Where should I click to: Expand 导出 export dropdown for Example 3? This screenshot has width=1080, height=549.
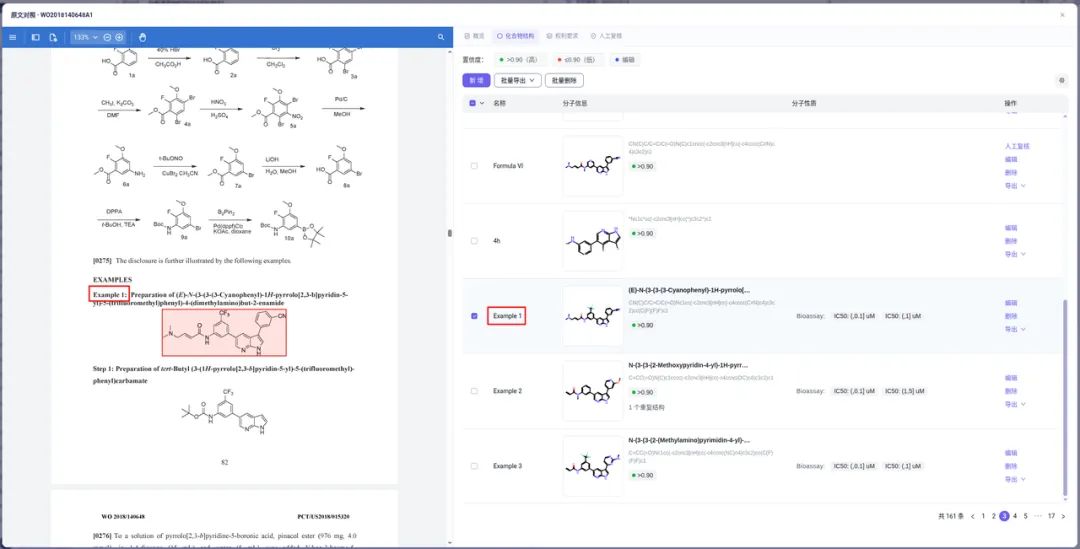[1015, 479]
